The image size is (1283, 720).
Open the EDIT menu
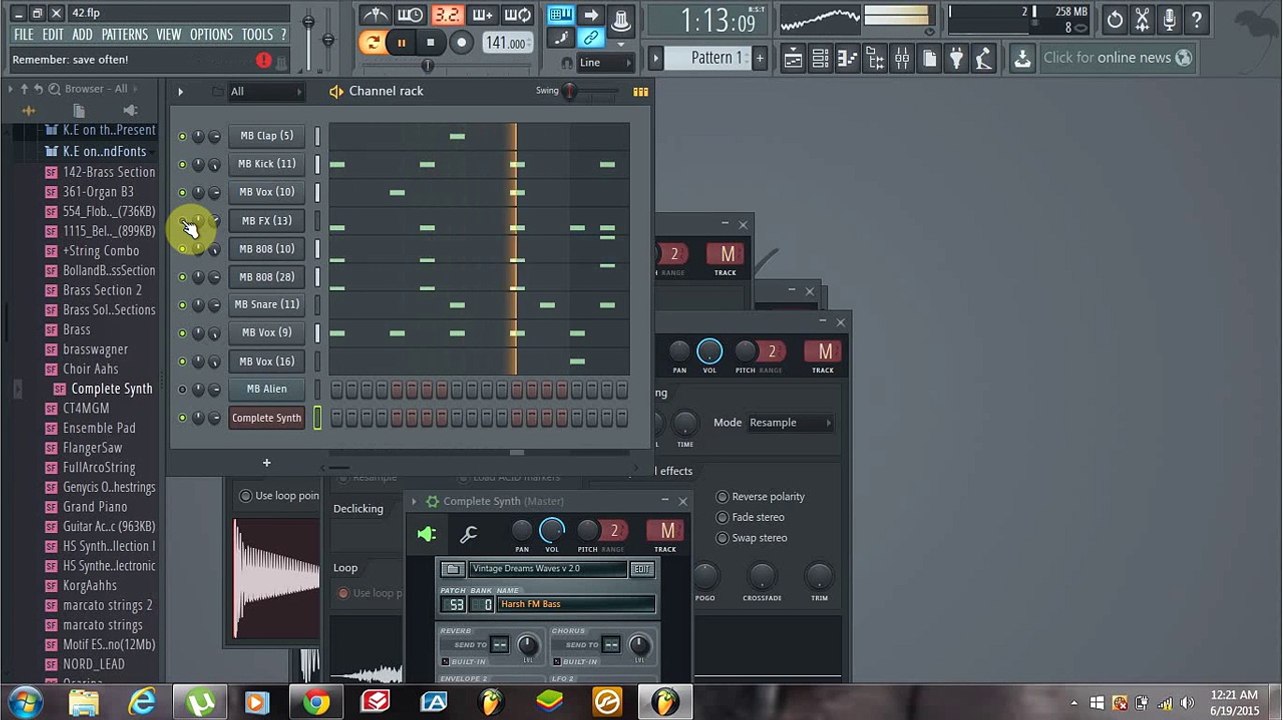pos(53,34)
